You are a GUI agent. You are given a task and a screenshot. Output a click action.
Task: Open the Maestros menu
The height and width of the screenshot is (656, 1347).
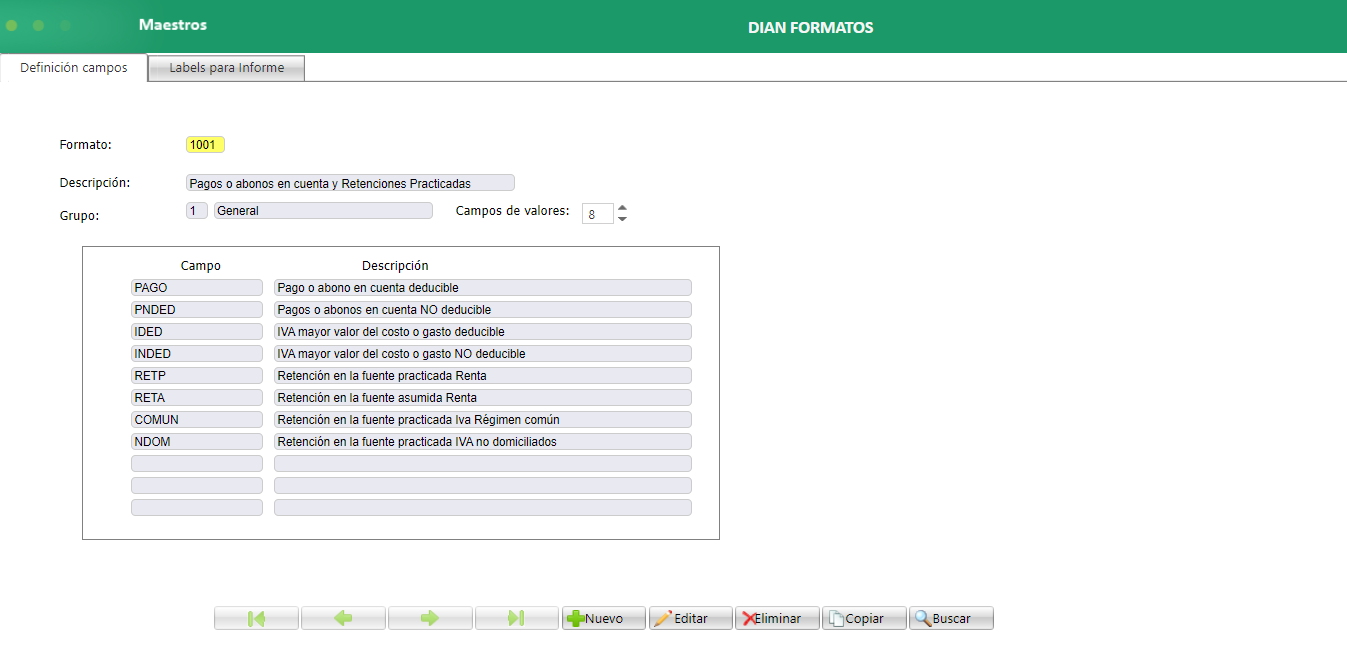173,25
